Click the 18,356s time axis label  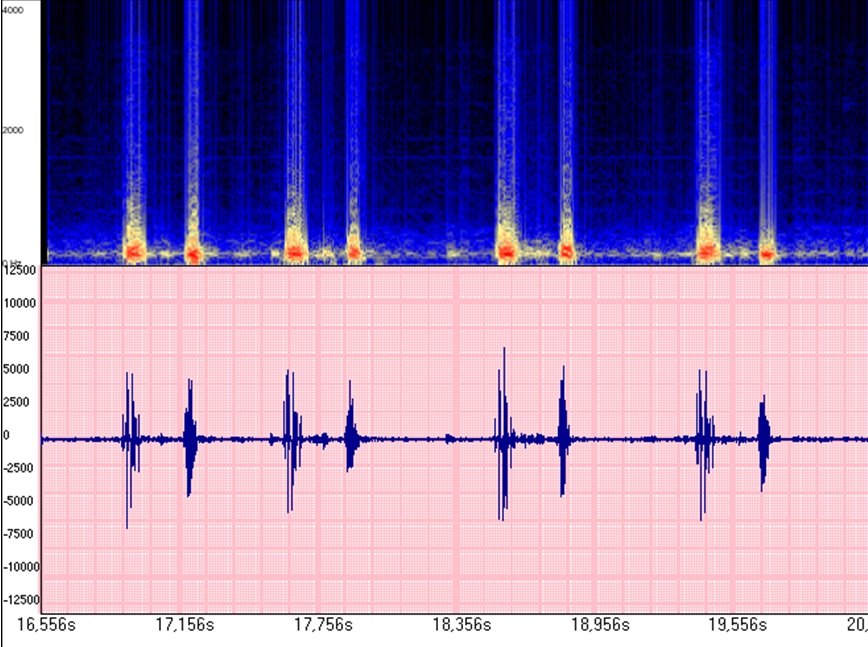click(462, 626)
